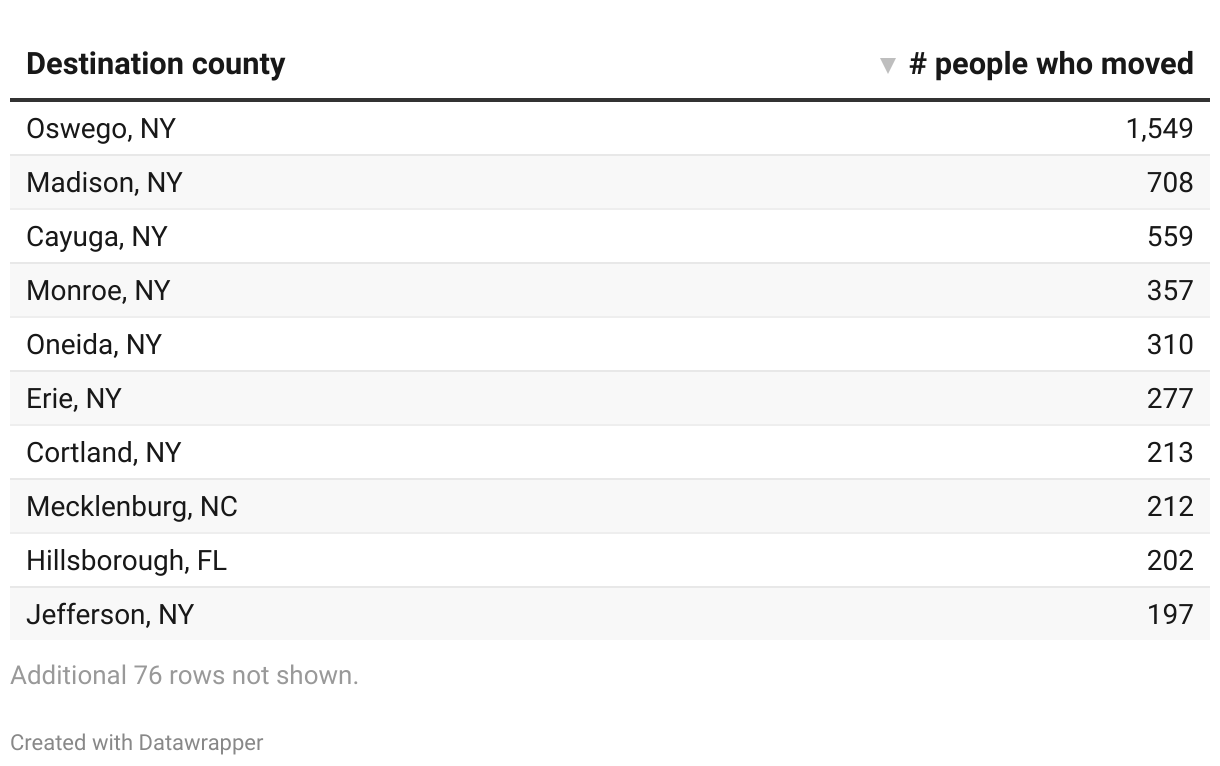Open the Created with Datawrapper link
Viewport: 1220px width, 766px height.
(x=137, y=743)
